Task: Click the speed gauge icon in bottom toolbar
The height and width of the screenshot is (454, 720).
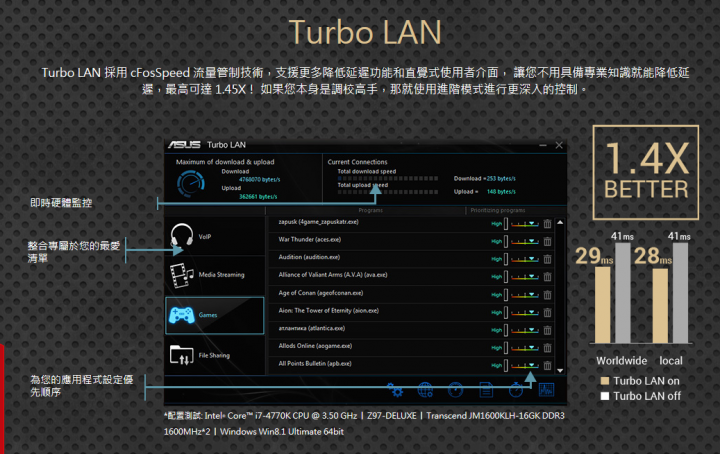Action: [456, 390]
